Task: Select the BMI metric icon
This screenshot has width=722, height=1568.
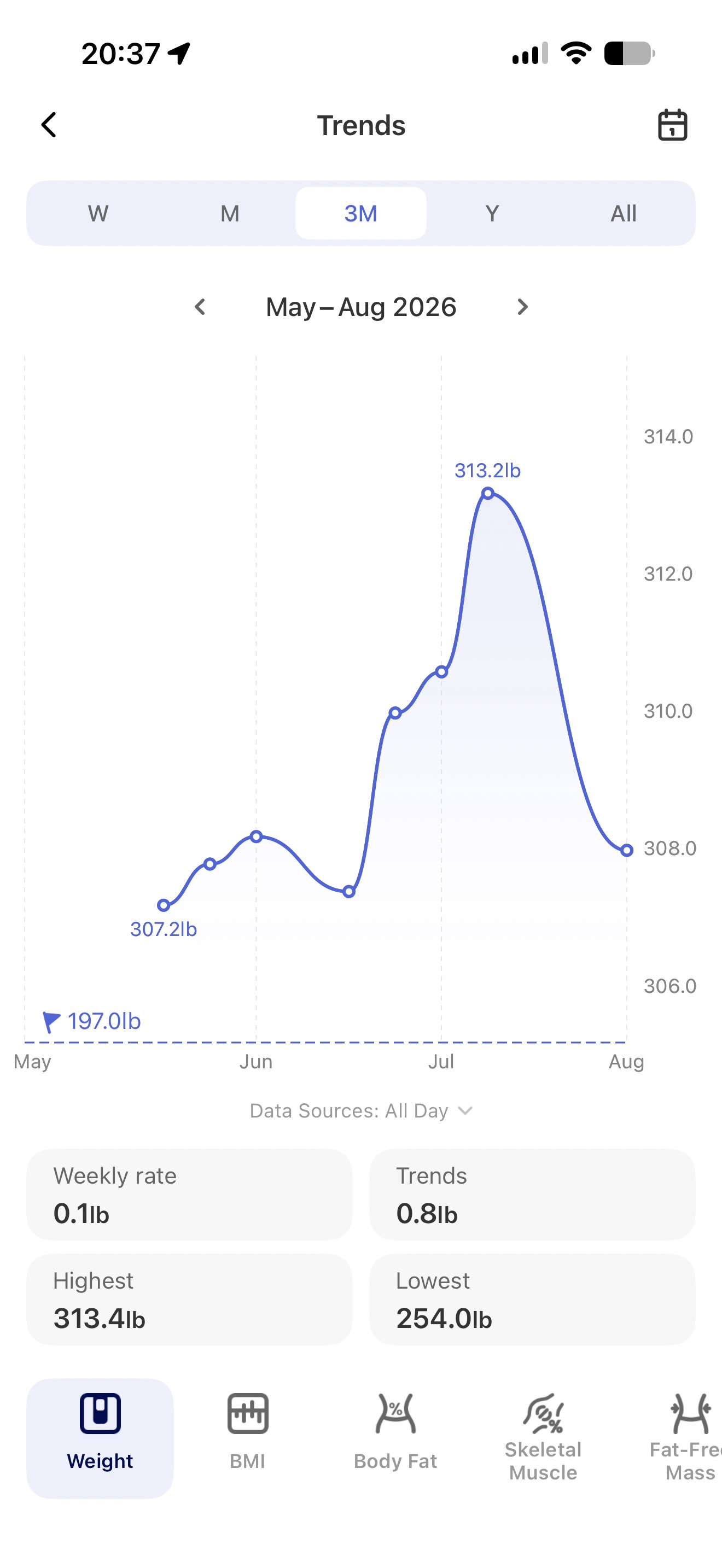Action: (x=248, y=1413)
